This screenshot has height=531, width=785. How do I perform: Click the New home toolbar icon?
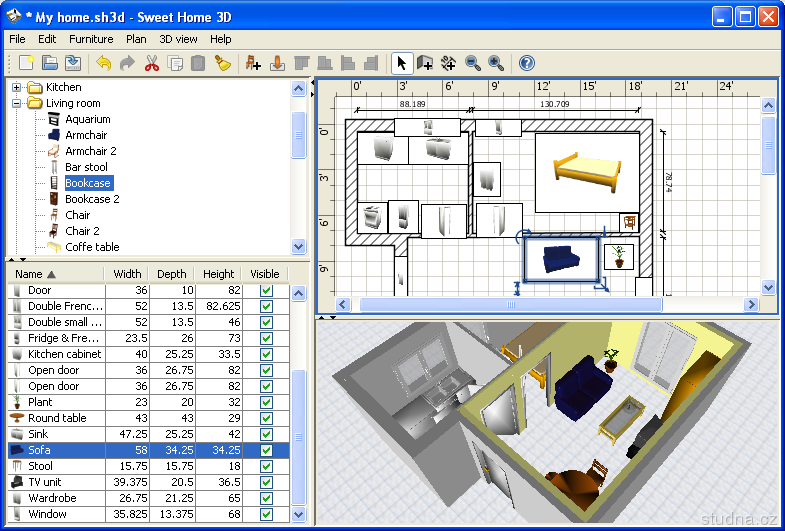coord(27,64)
